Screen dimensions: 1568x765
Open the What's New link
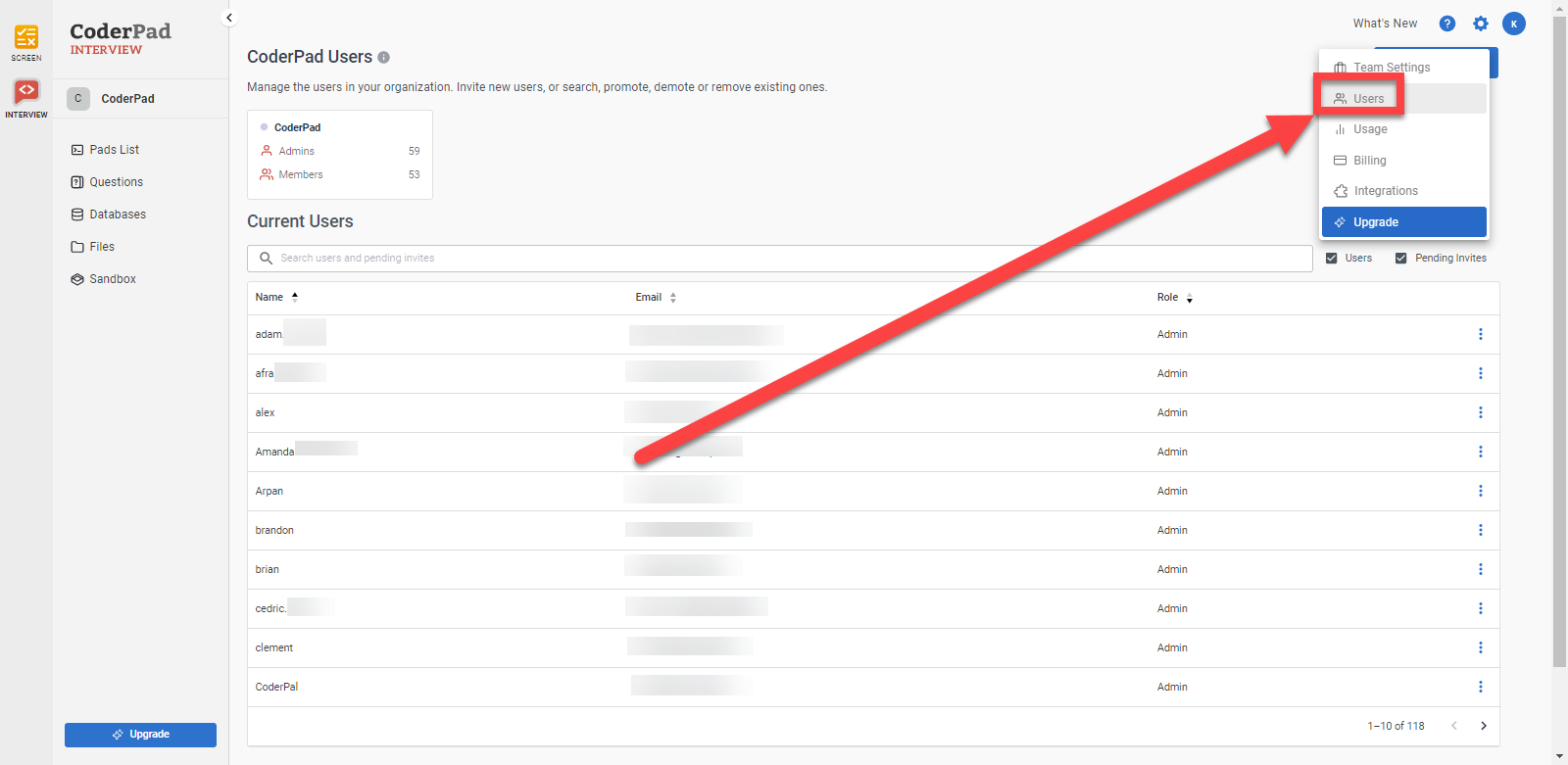(1384, 24)
